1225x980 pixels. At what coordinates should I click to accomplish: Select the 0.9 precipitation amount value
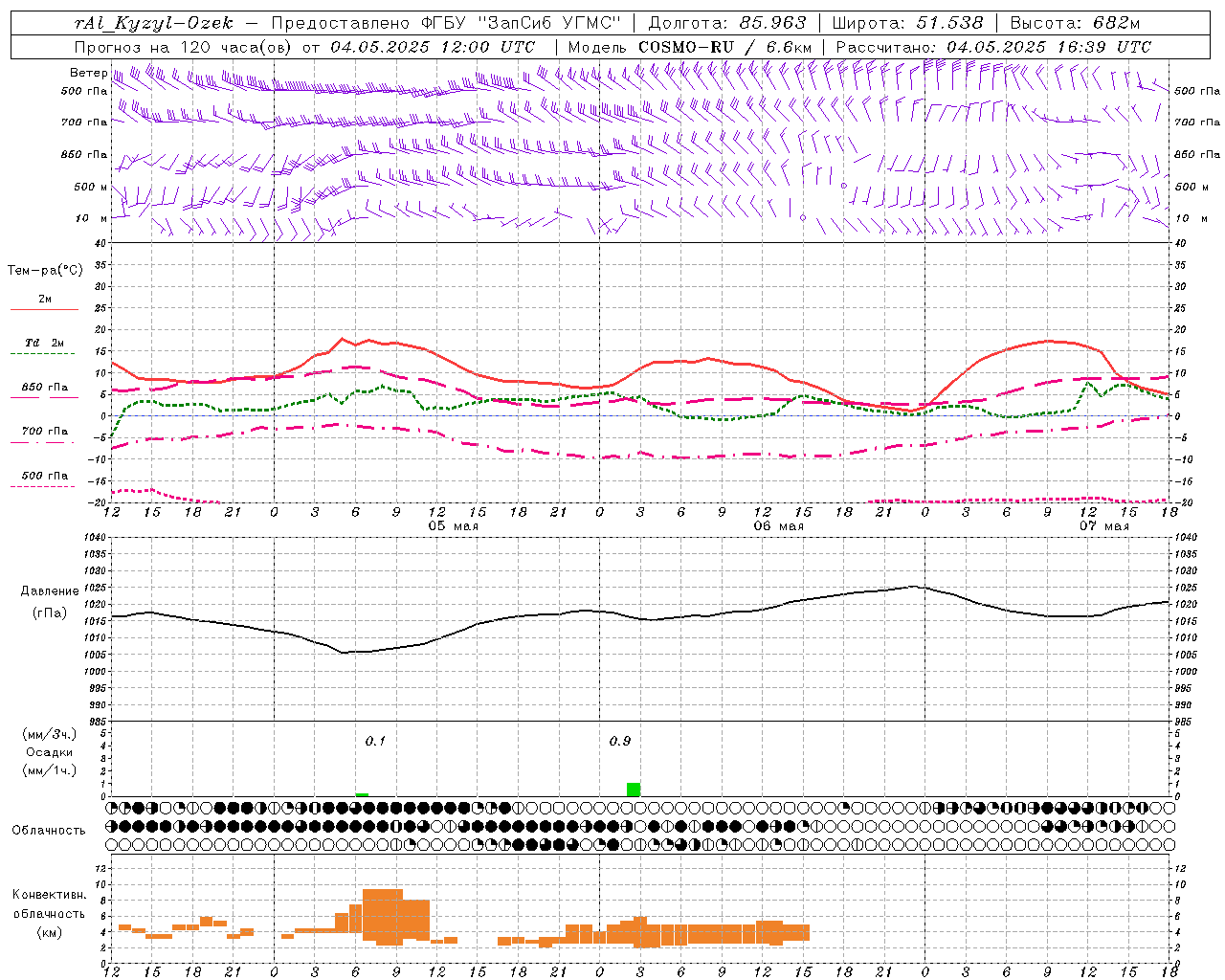click(620, 741)
